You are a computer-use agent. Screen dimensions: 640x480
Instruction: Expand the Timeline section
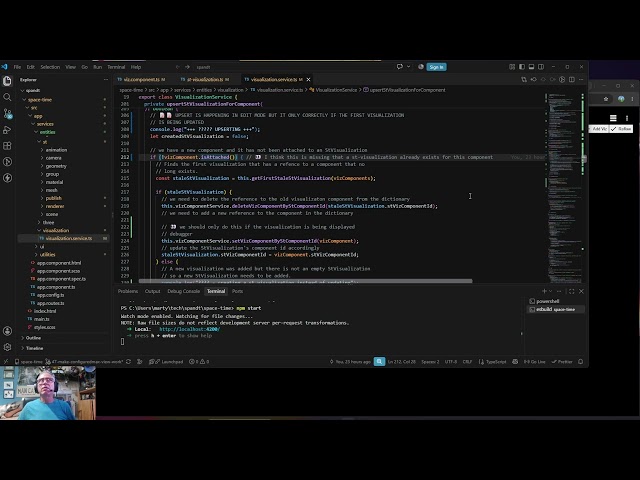click(x=33, y=348)
